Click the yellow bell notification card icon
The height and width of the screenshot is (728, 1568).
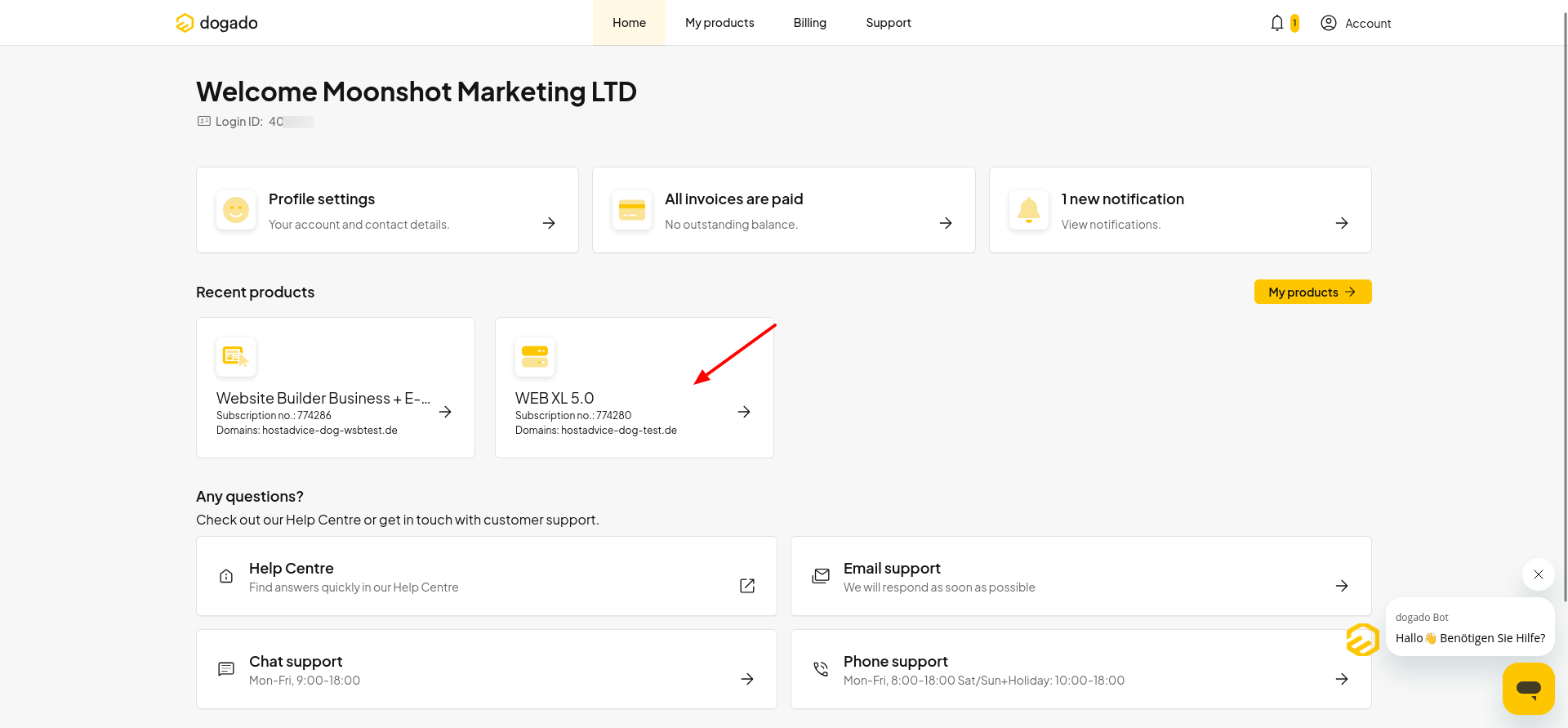1029,210
